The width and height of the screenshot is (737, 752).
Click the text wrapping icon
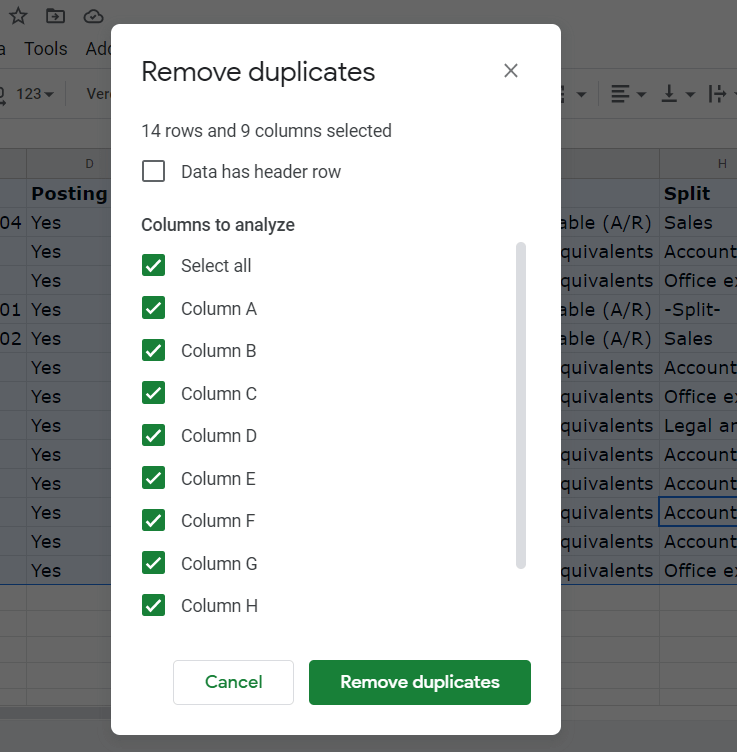tap(718, 94)
